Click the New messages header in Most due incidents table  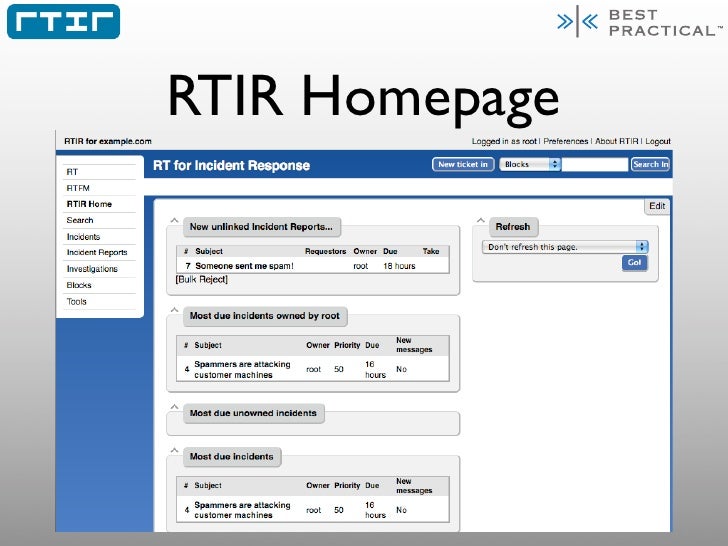[x=414, y=486]
